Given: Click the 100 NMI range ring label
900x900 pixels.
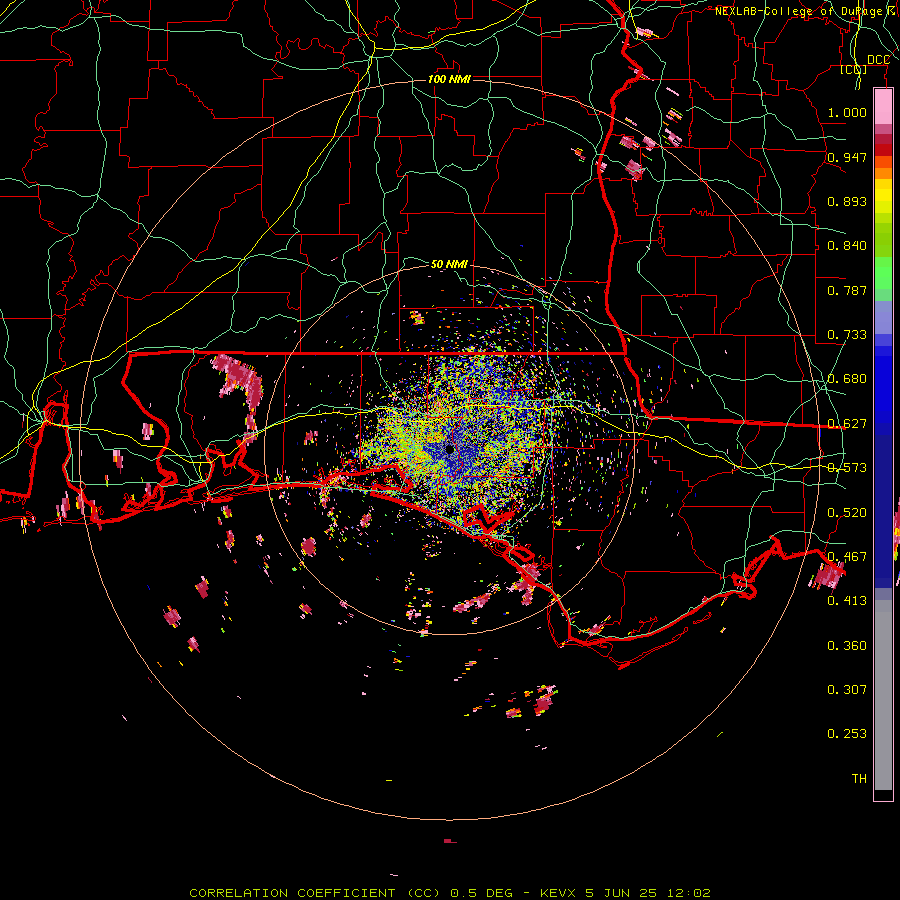Looking at the screenshot, I should 449,79.
